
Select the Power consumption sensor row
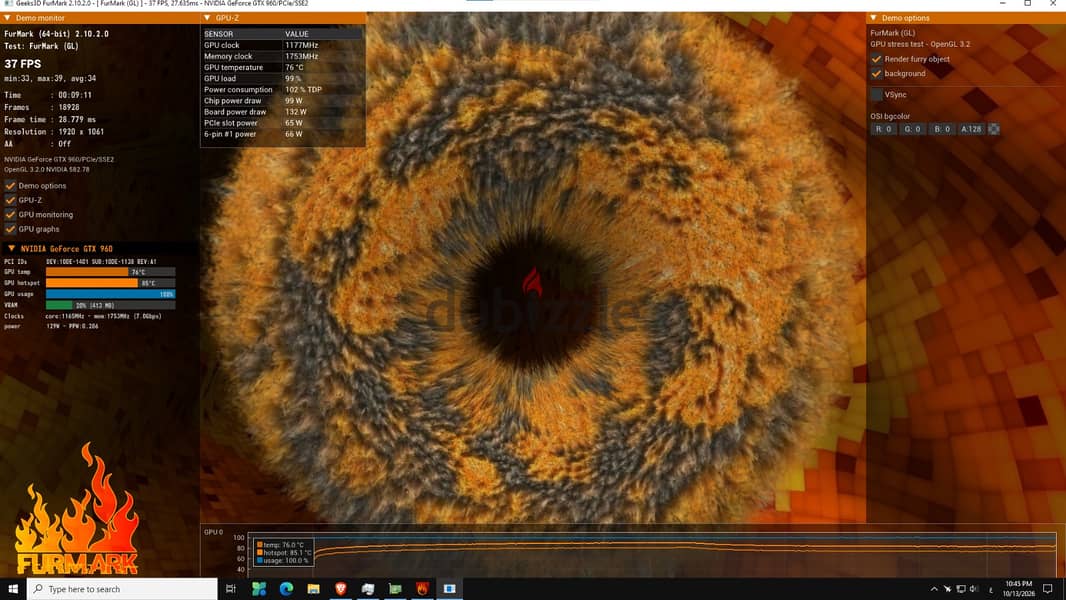tap(283, 90)
